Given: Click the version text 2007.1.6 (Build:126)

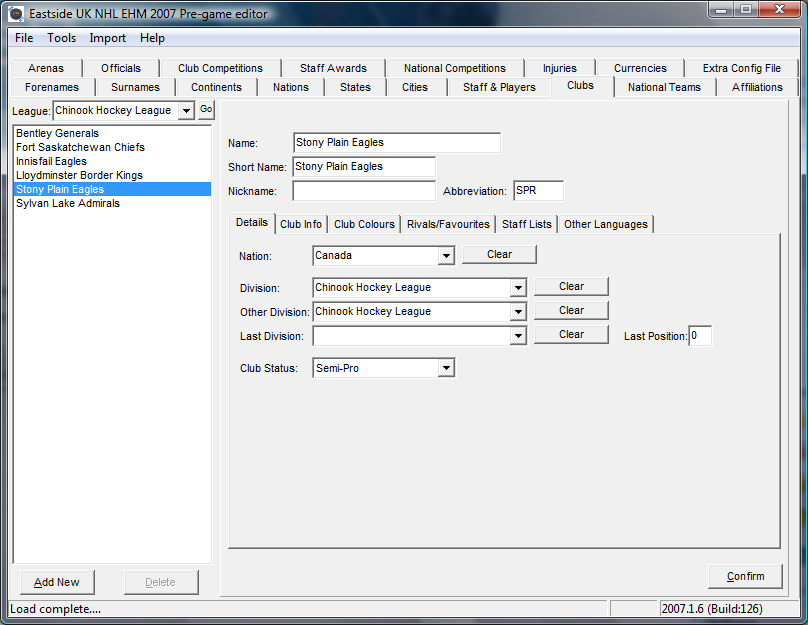Looking at the screenshot, I should [x=712, y=609].
